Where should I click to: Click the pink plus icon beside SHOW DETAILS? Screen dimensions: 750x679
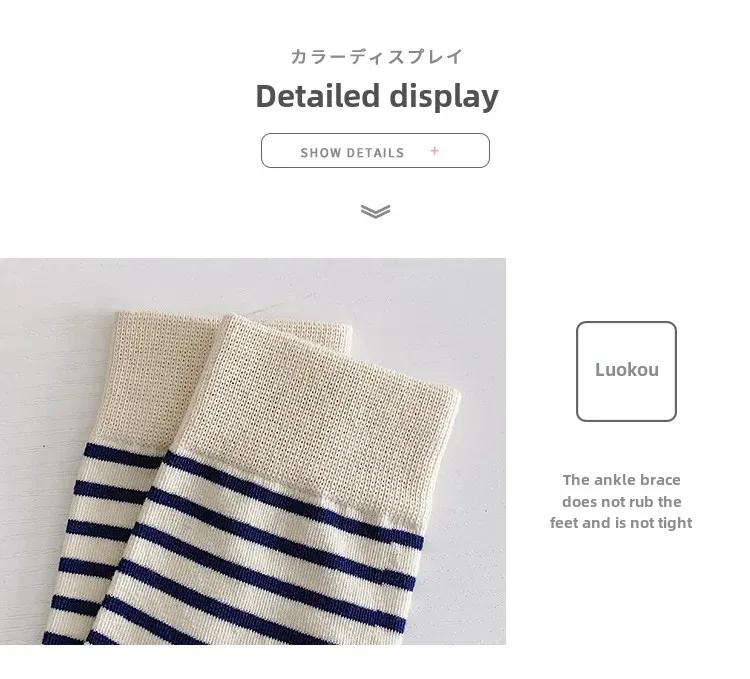434,151
